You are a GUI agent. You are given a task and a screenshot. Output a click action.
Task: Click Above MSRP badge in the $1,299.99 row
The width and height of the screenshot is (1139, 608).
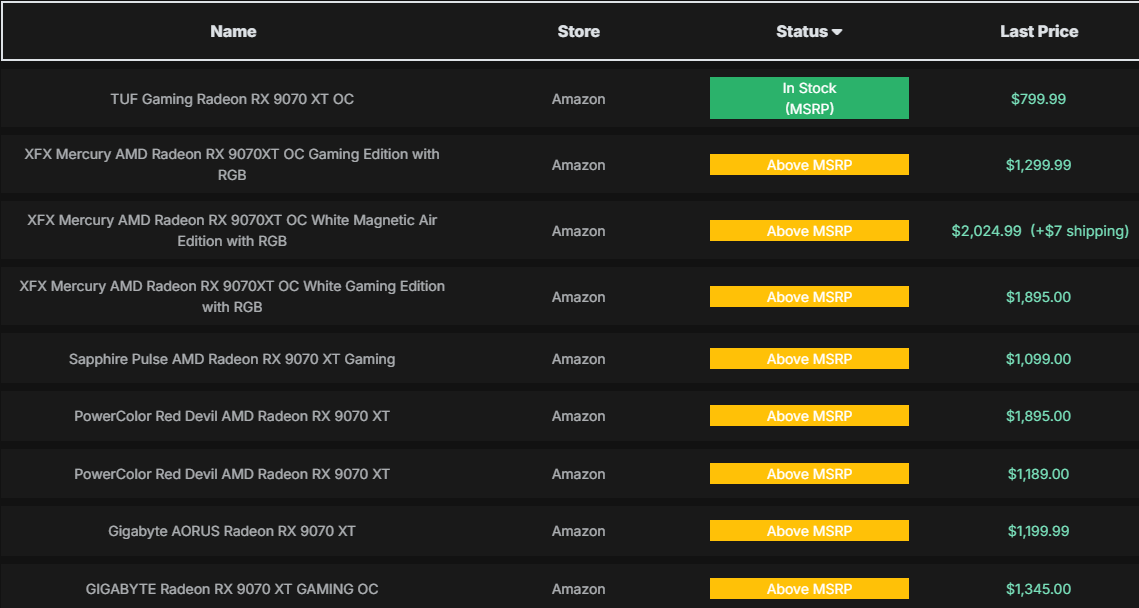point(809,165)
